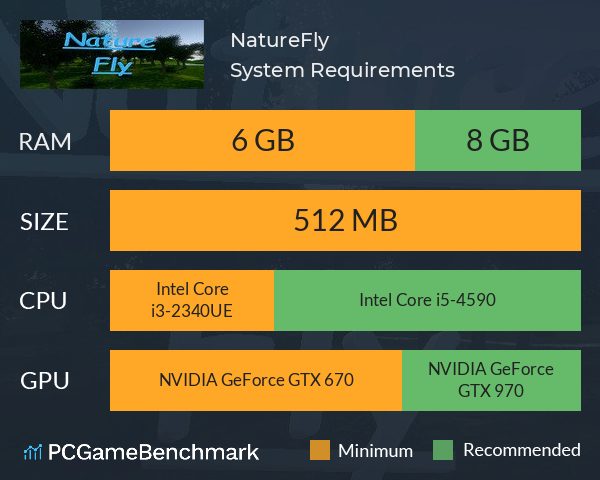Click the System Requirements heading

point(342,71)
